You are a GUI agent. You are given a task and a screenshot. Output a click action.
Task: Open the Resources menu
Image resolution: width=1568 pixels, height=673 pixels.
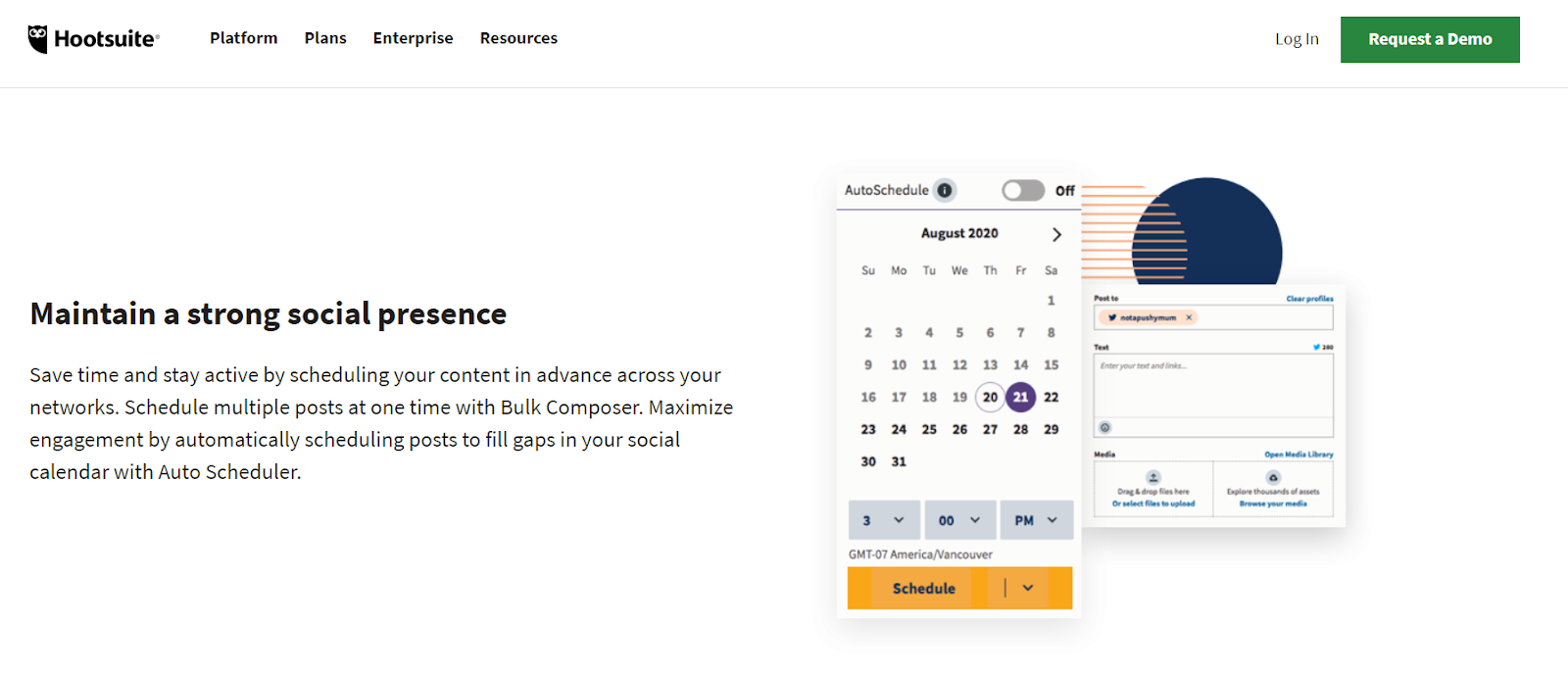[x=518, y=38]
